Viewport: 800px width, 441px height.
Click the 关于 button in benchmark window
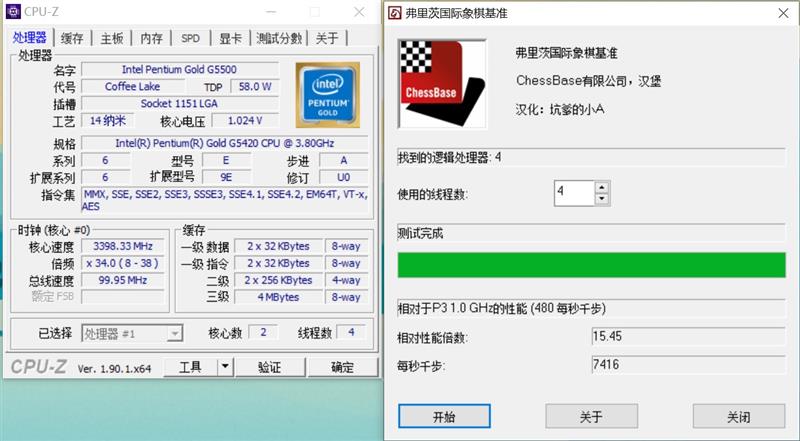tap(591, 416)
